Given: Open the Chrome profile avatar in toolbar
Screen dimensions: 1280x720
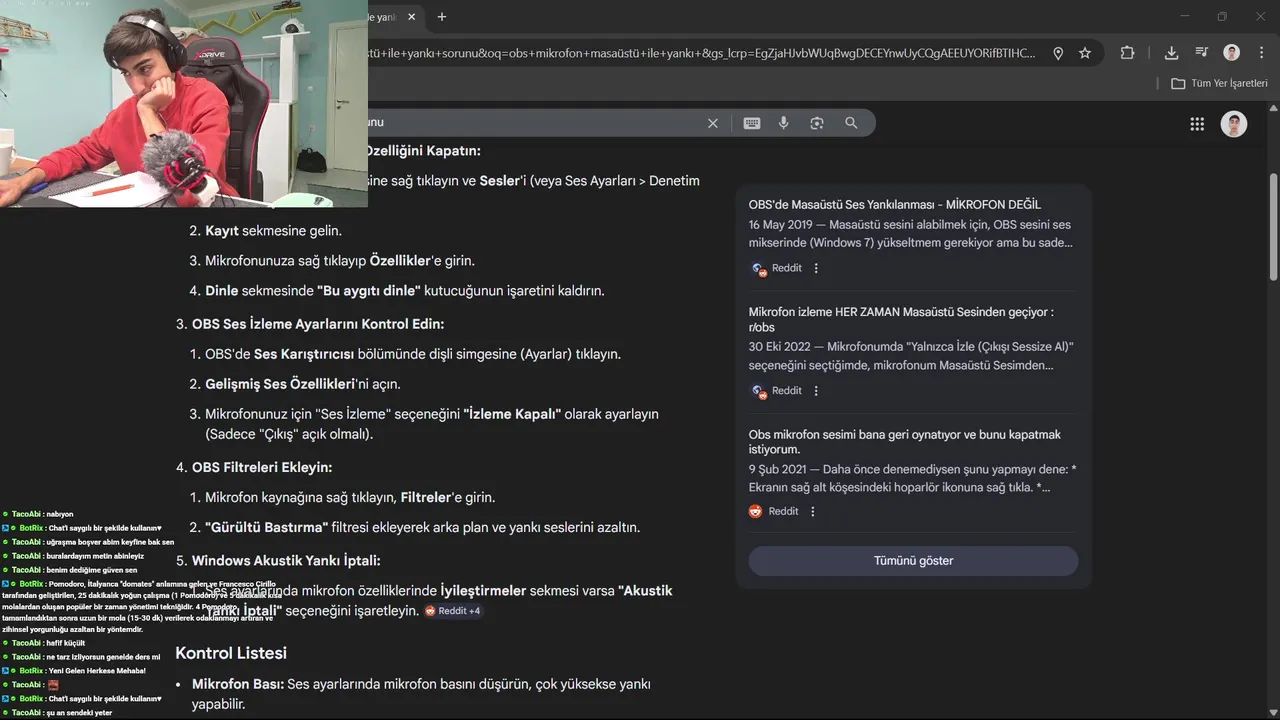Looking at the screenshot, I should click(x=1232, y=53).
